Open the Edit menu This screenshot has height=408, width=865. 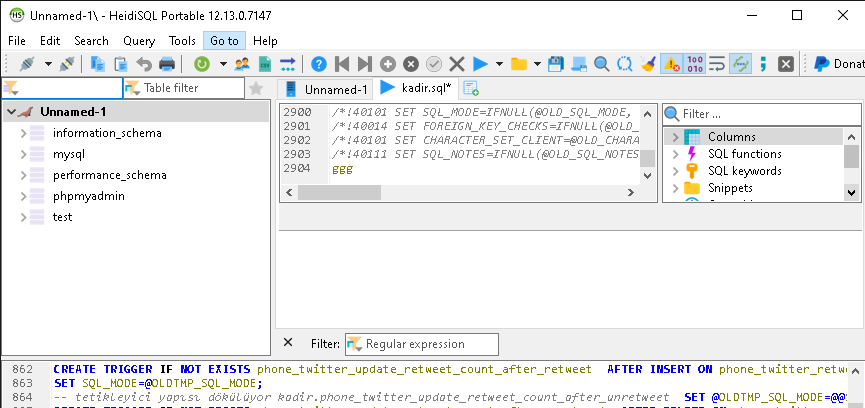50,41
